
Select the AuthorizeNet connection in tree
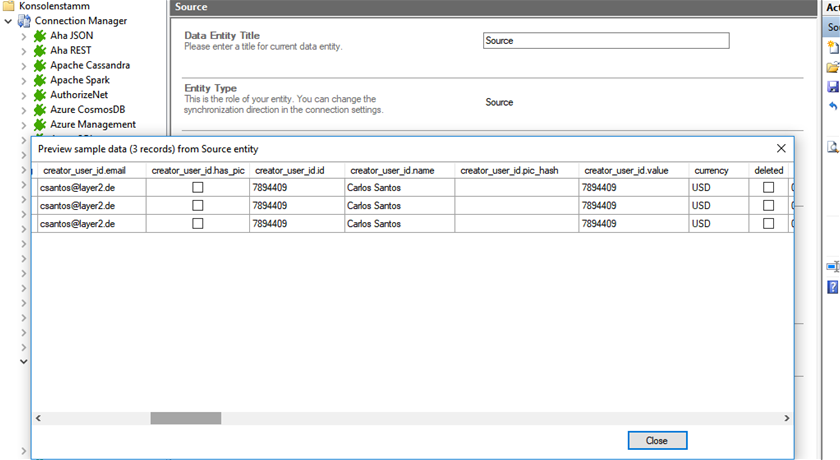[79, 95]
